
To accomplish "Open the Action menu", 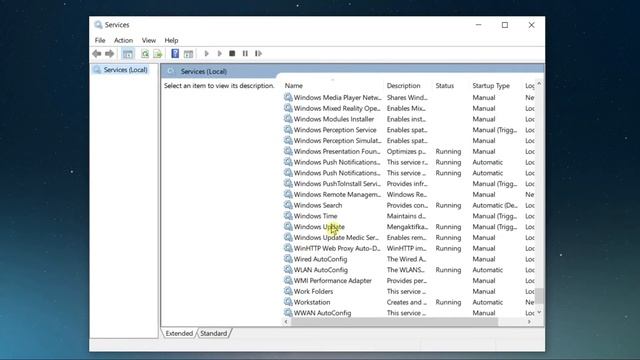I will coord(123,40).
